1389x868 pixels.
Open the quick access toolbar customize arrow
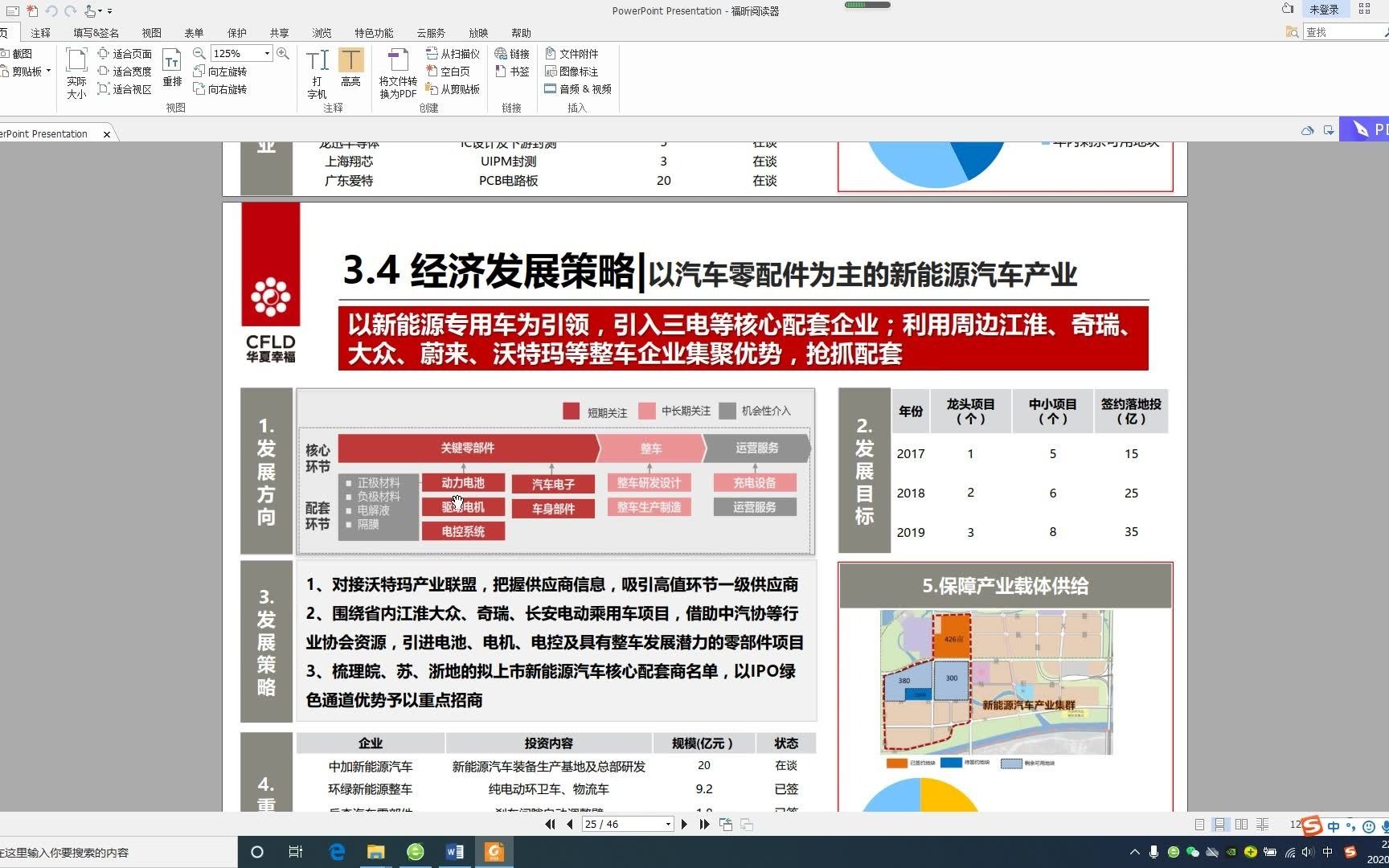click(x=110, y=11)
